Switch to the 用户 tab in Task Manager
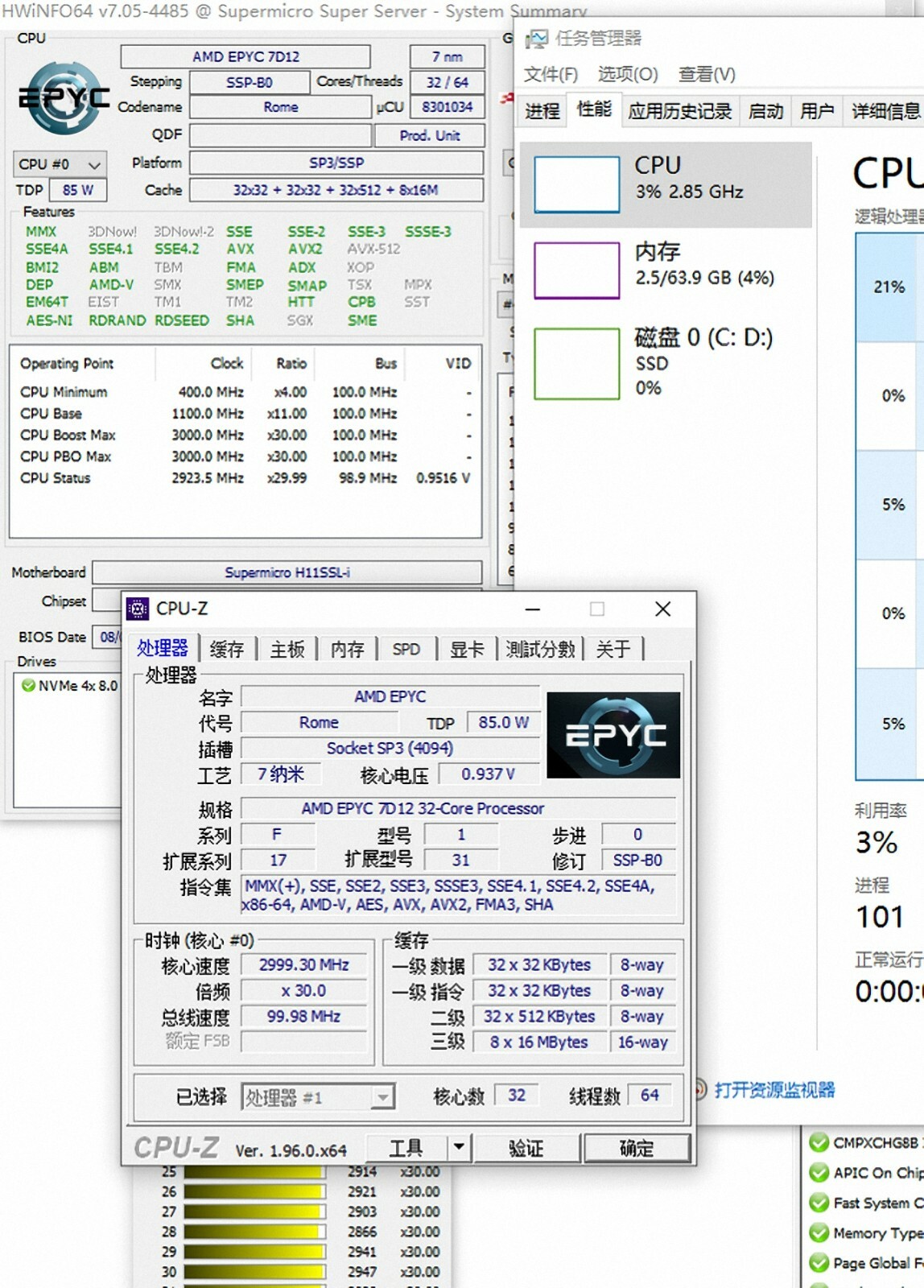The image size is (924, 1288). (x=817, y=110)
